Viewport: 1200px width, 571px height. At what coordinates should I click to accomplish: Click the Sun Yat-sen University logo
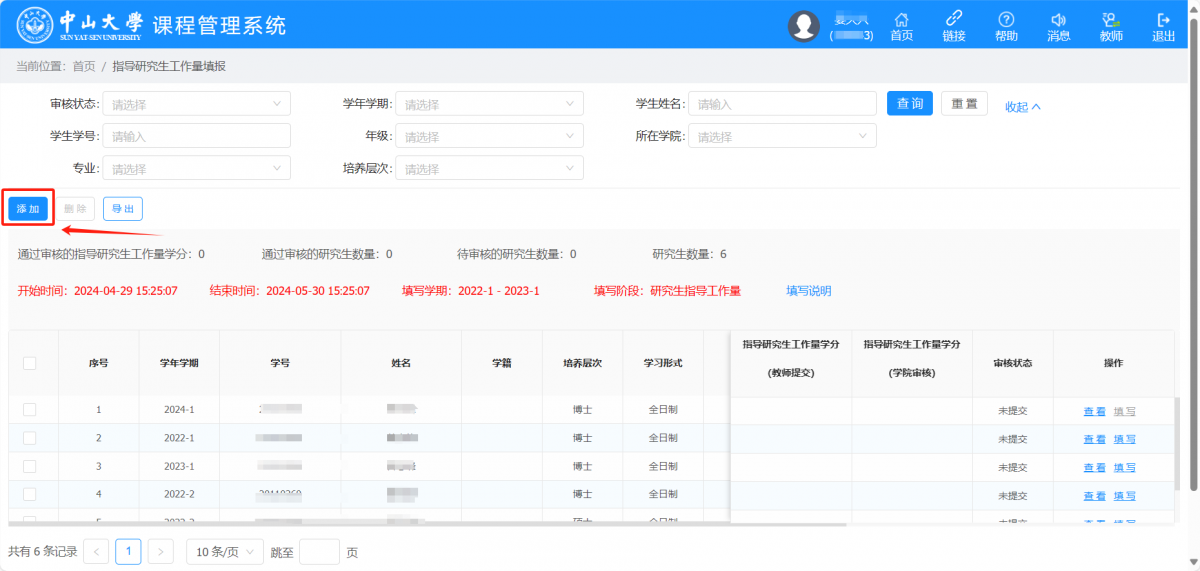click(36, 25)
